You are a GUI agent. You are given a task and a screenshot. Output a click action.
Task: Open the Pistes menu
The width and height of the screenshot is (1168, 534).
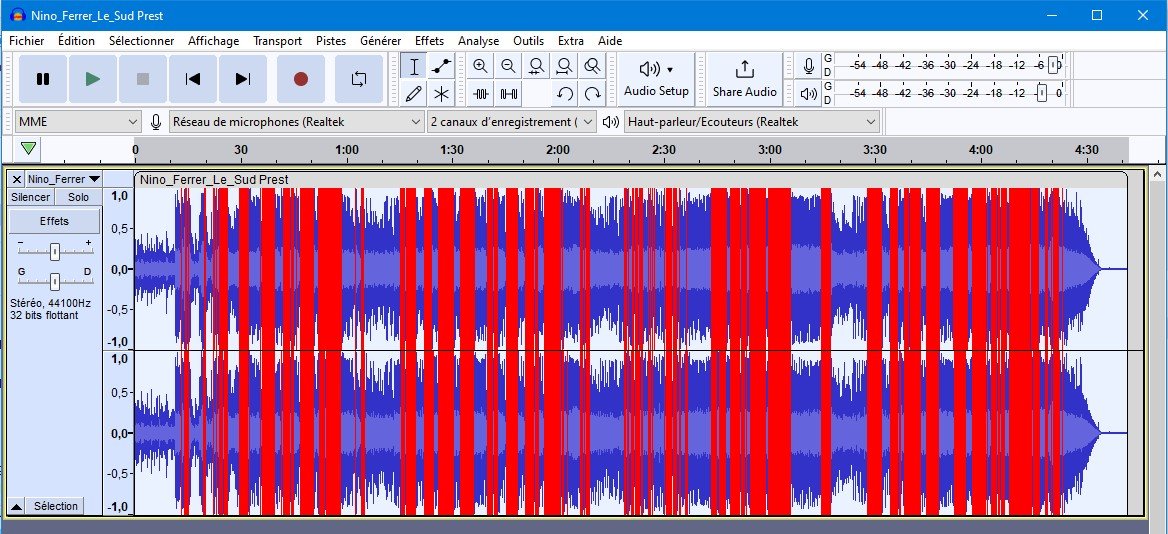tap(331, 41)
